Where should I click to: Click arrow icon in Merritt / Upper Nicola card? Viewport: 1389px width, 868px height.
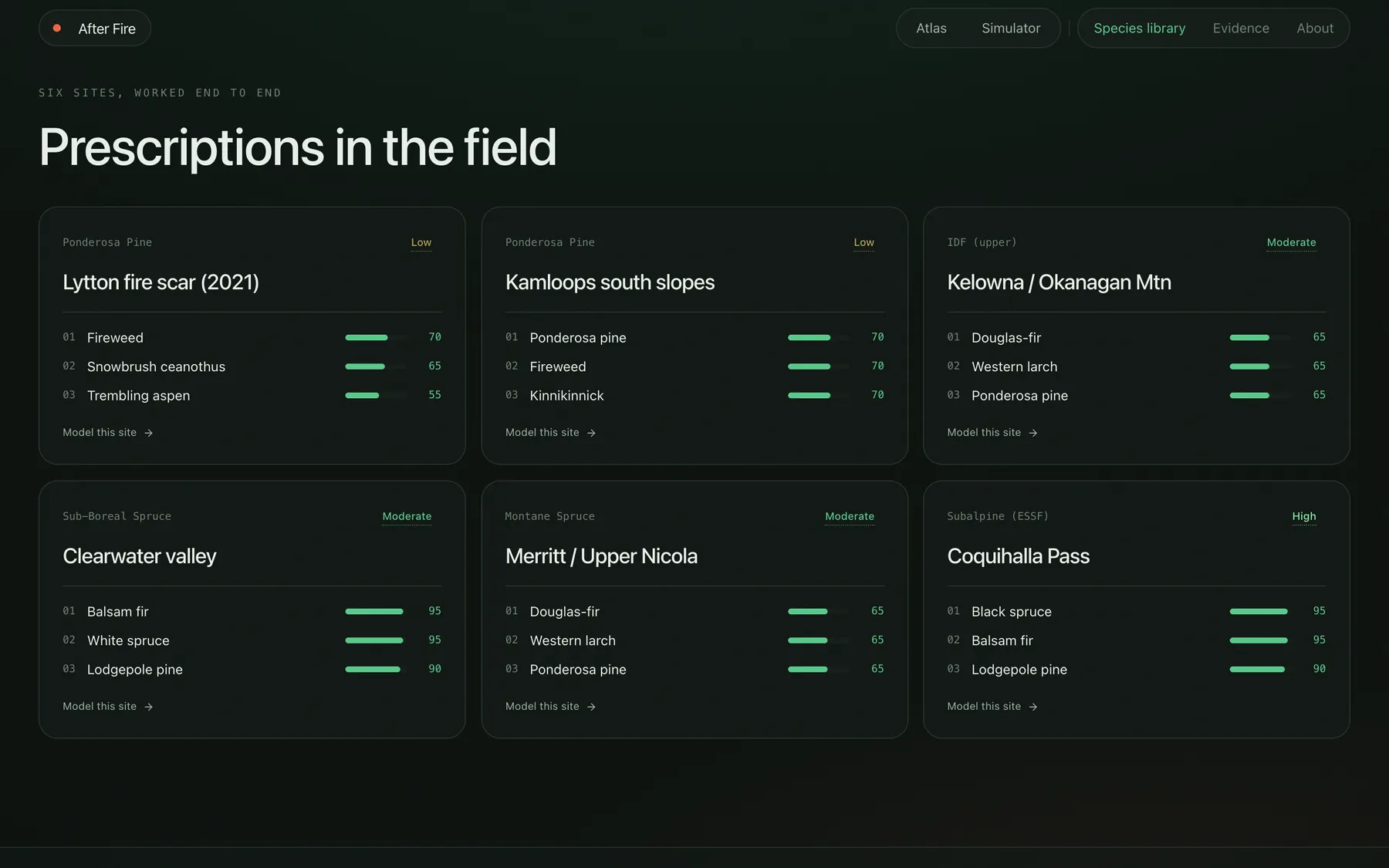(592, 708)
